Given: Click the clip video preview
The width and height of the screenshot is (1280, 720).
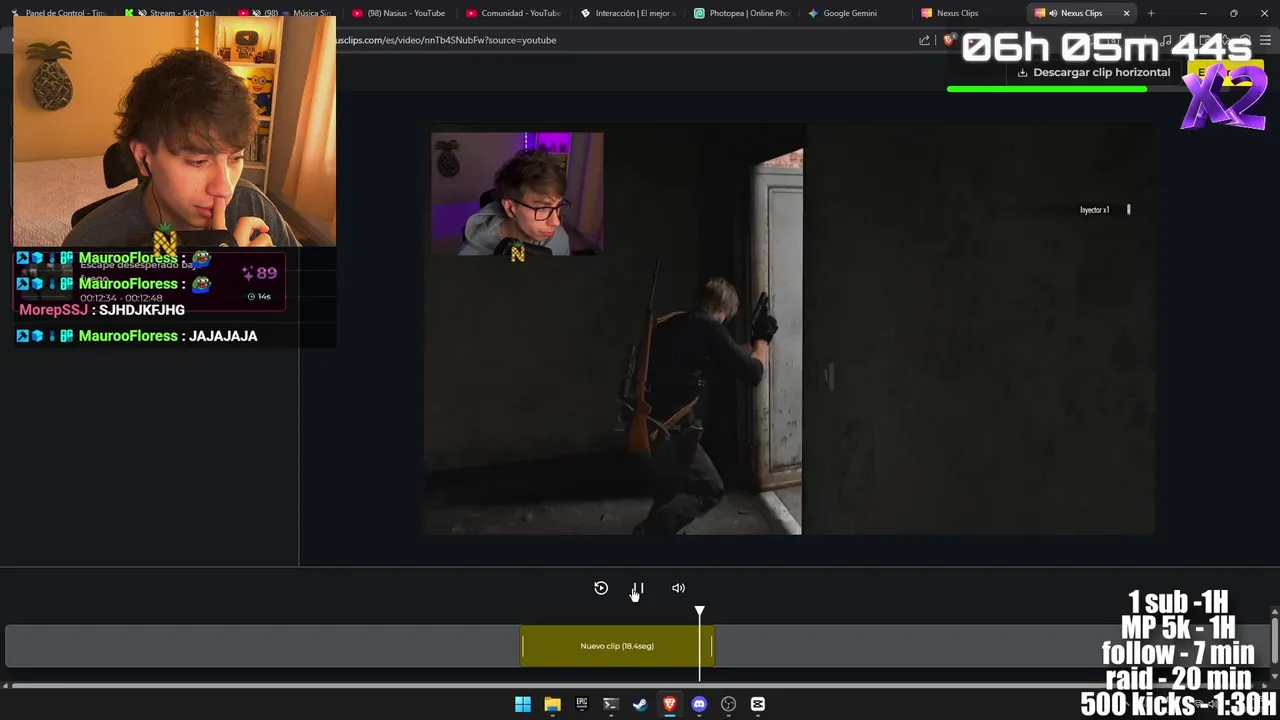Looking at the screenshot, I should [x=789, y=329].
